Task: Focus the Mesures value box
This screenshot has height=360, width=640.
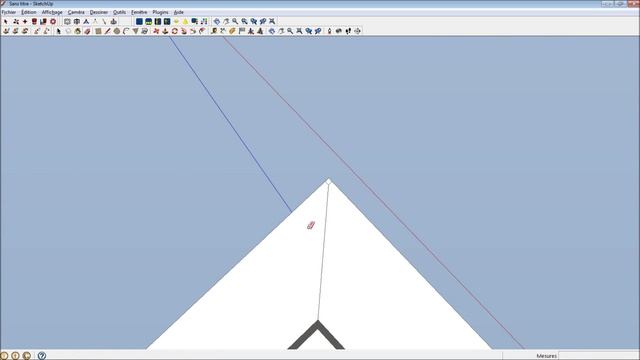Action: pyautogui.click(x=598, y=356)
